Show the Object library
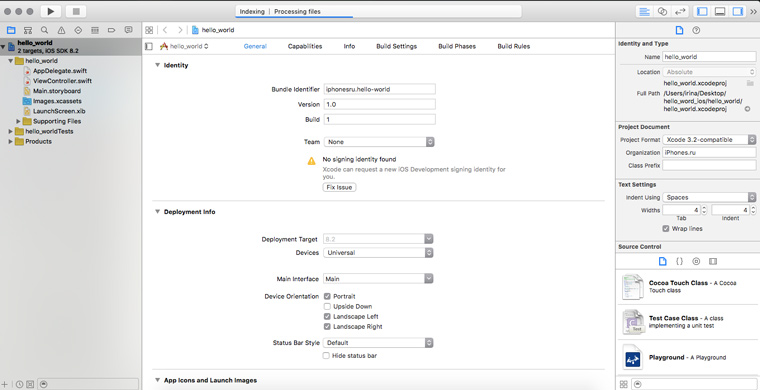The width and height of the screenshot is (760, 390). (x=696, y=261)
